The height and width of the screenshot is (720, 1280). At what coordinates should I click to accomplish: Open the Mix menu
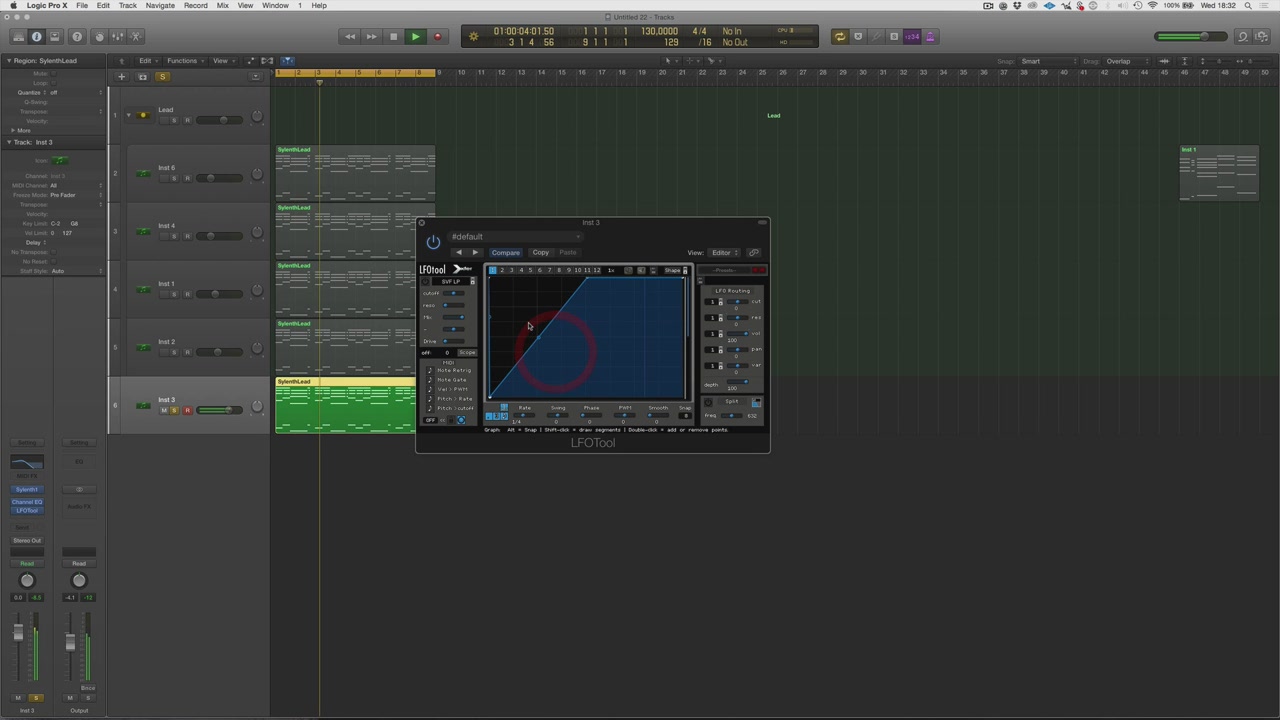click(222, 6)
